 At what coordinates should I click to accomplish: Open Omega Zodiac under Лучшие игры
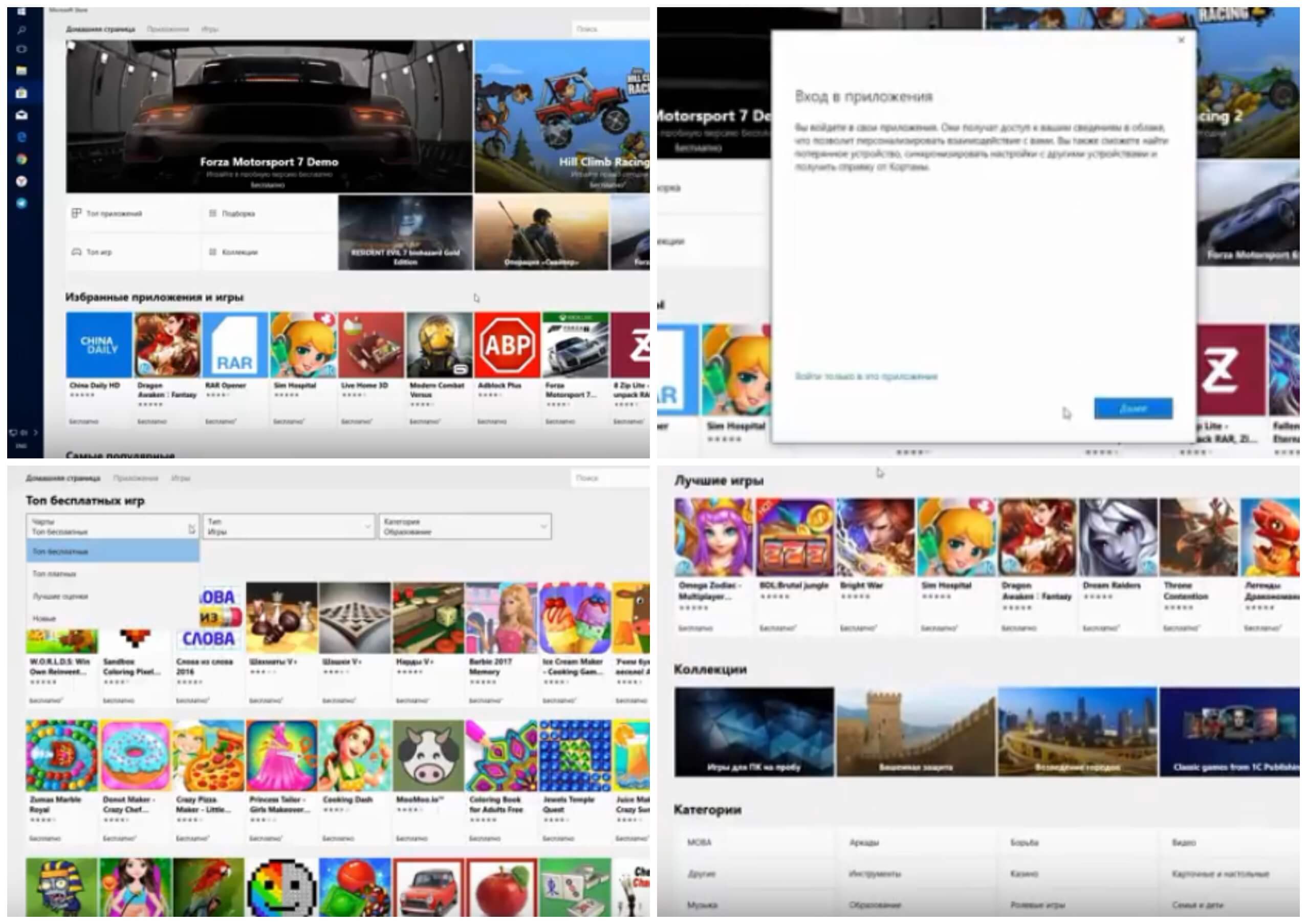click(714, 566)
